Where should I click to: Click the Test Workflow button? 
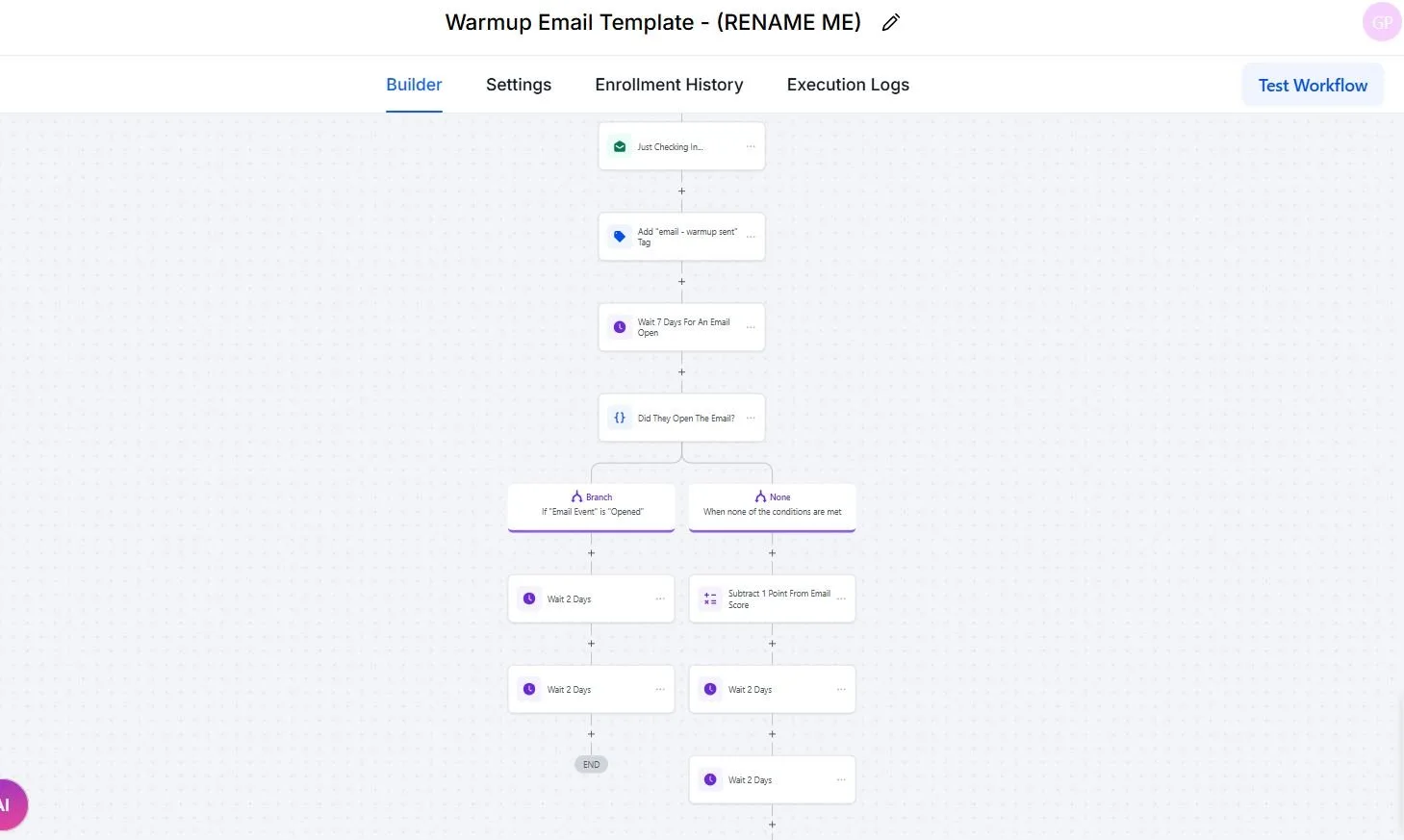(x=1313, y=85)
